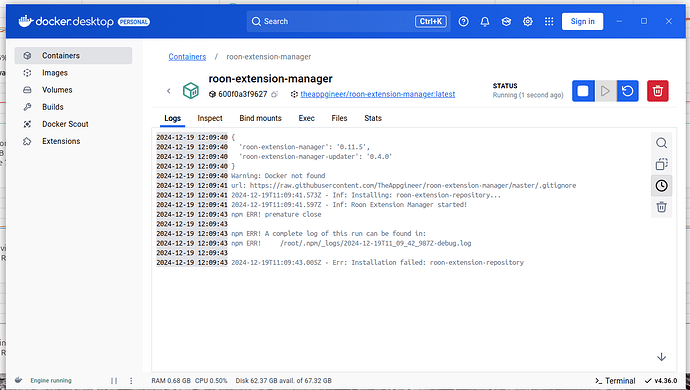The width and height of the screenshot is (690, 390).
Task: Open the Files tab
Action: (339, 118)
